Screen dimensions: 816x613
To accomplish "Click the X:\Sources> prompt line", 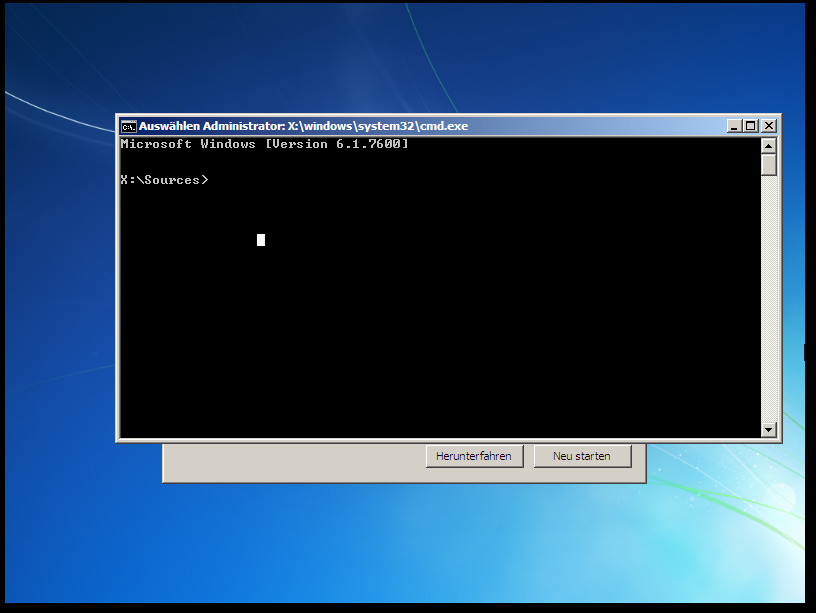I will pos(164,180).
